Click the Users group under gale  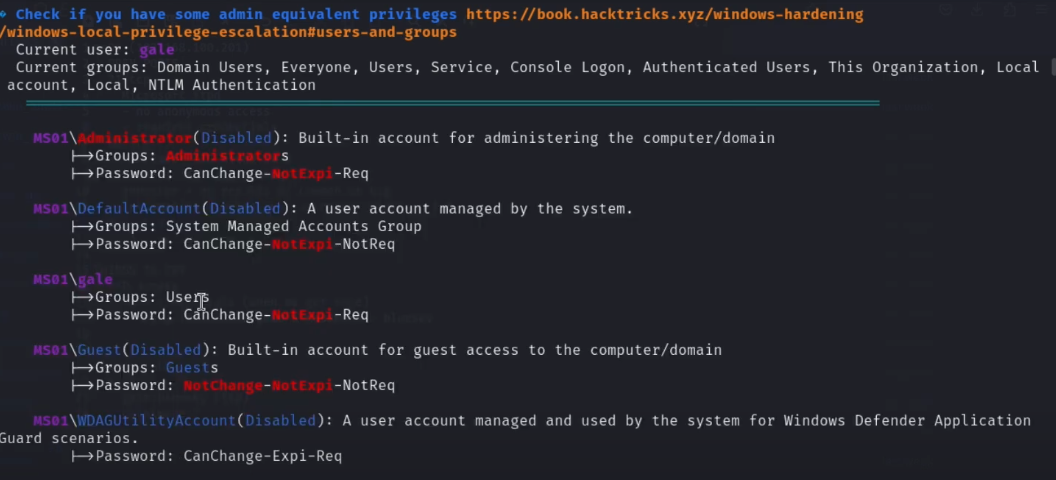(186, 297)
